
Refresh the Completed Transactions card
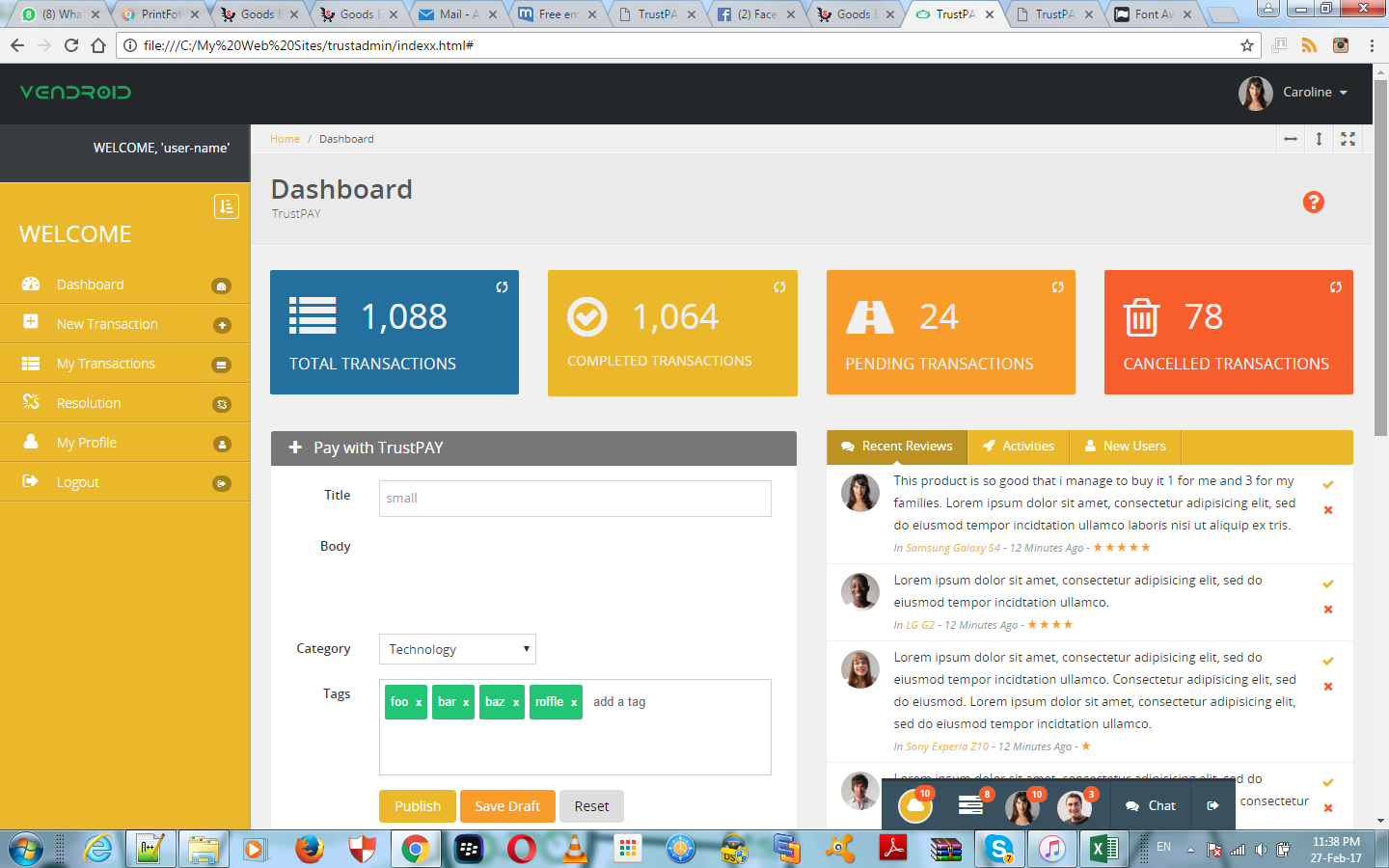click(x=779, y=286)
